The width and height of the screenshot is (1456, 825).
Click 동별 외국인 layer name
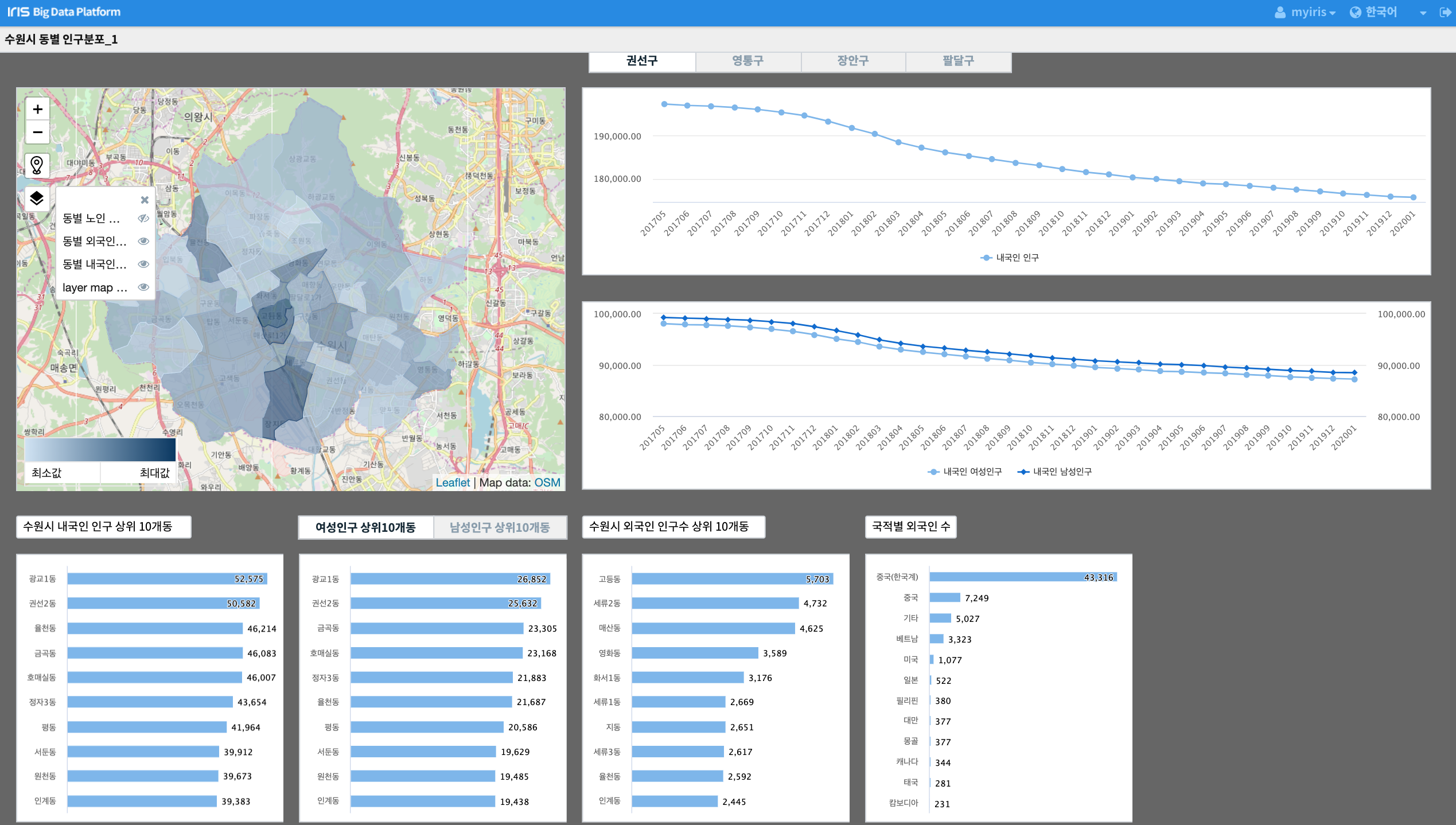tap(94, 241)
